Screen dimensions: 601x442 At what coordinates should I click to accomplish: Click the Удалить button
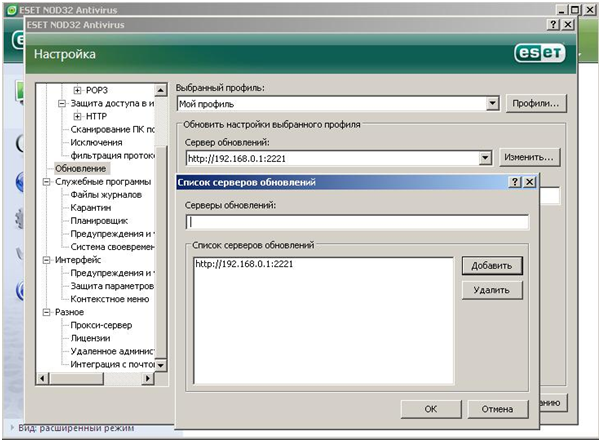492,290
